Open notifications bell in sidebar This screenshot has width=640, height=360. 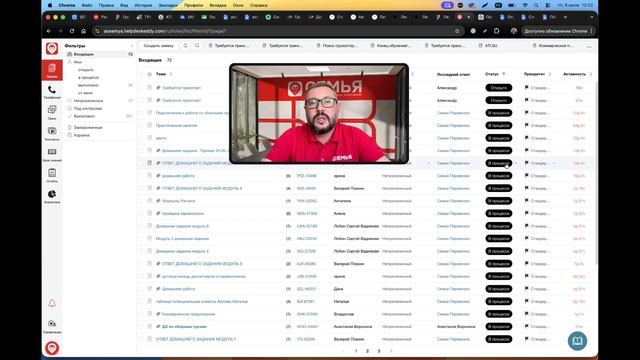point(52,303)
